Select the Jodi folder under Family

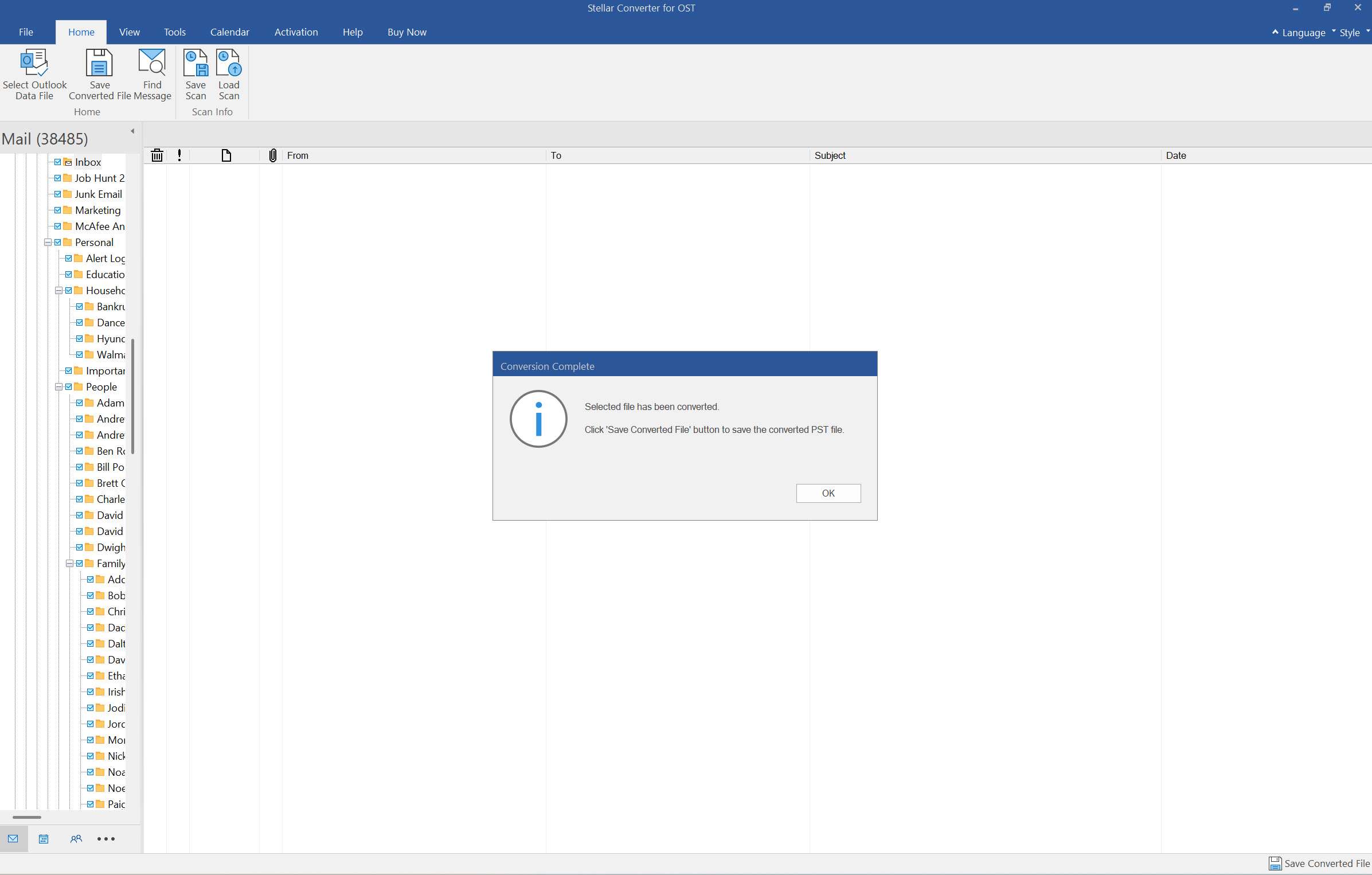tap(116, 708)
